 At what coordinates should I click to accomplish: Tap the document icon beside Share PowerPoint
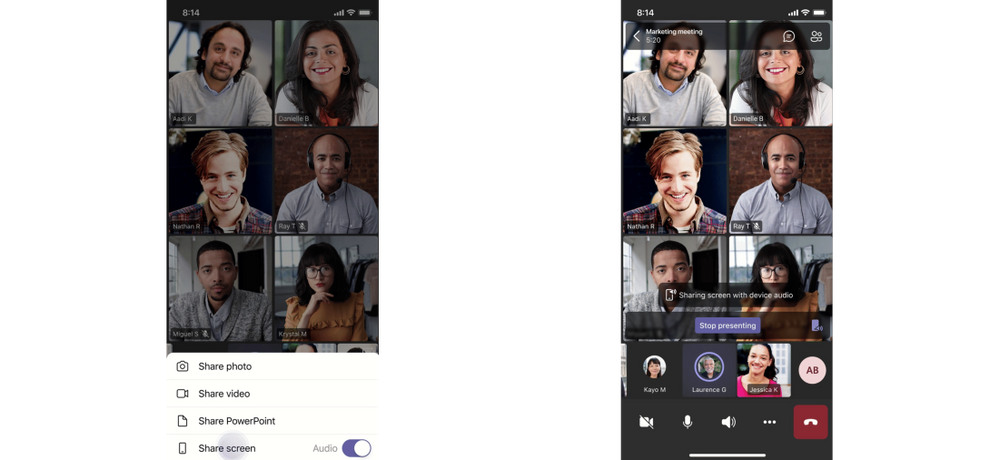[x=182, y=421]
